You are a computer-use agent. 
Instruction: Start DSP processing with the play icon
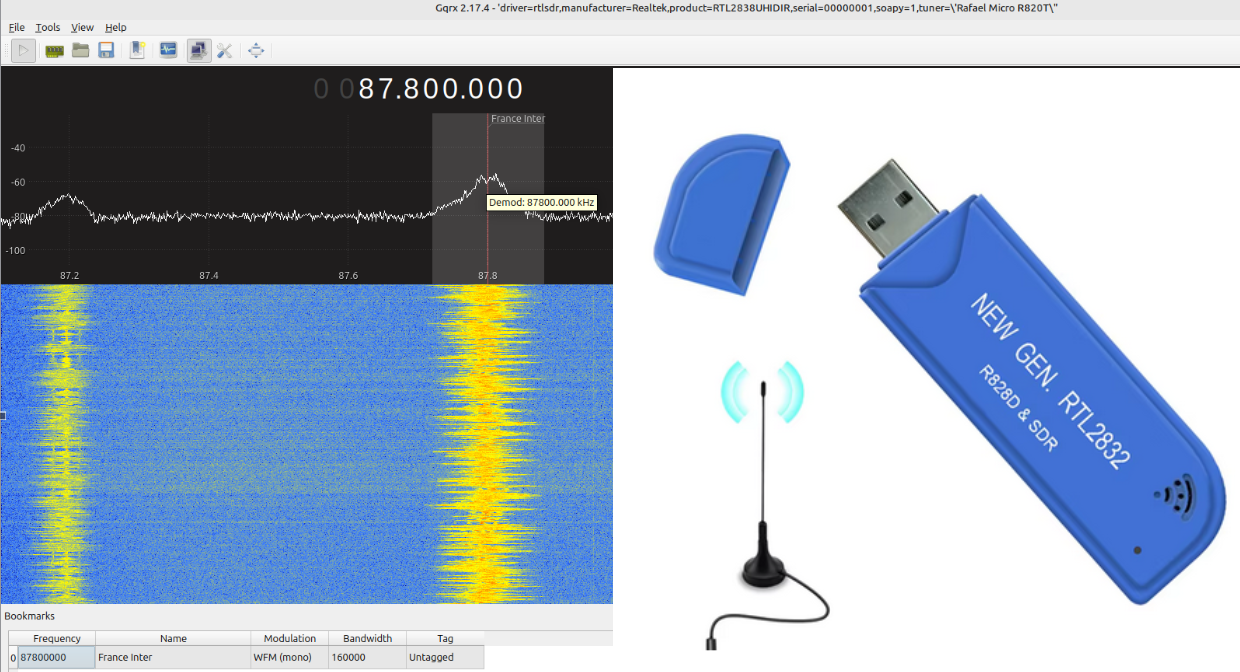tap(24, 50)
